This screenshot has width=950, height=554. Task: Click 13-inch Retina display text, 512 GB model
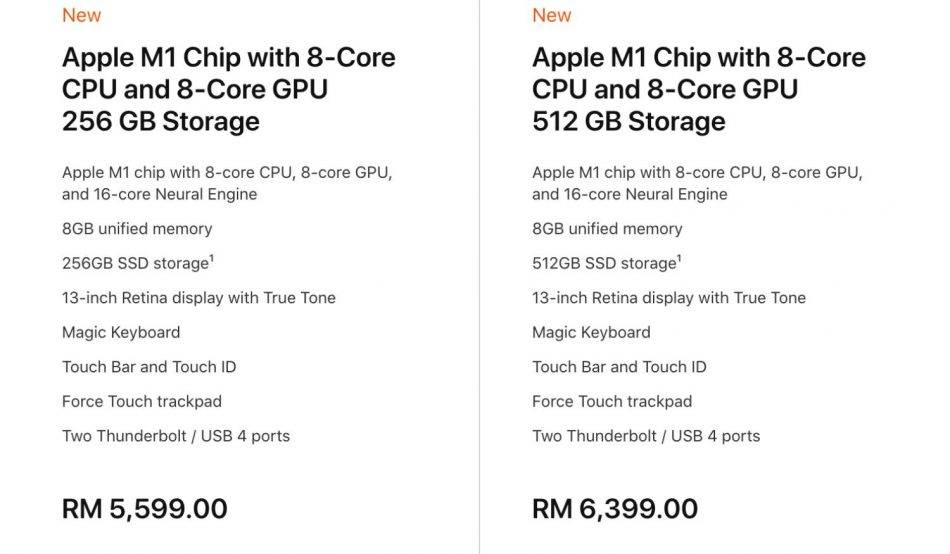click(668, 298)
